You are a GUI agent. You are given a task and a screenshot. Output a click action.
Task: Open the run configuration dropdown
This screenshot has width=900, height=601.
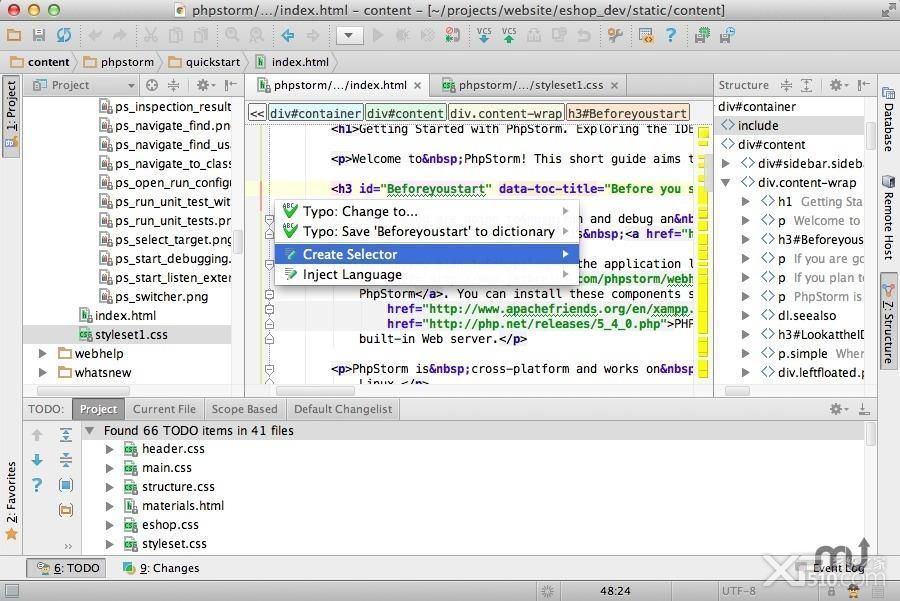click(348, 36)
